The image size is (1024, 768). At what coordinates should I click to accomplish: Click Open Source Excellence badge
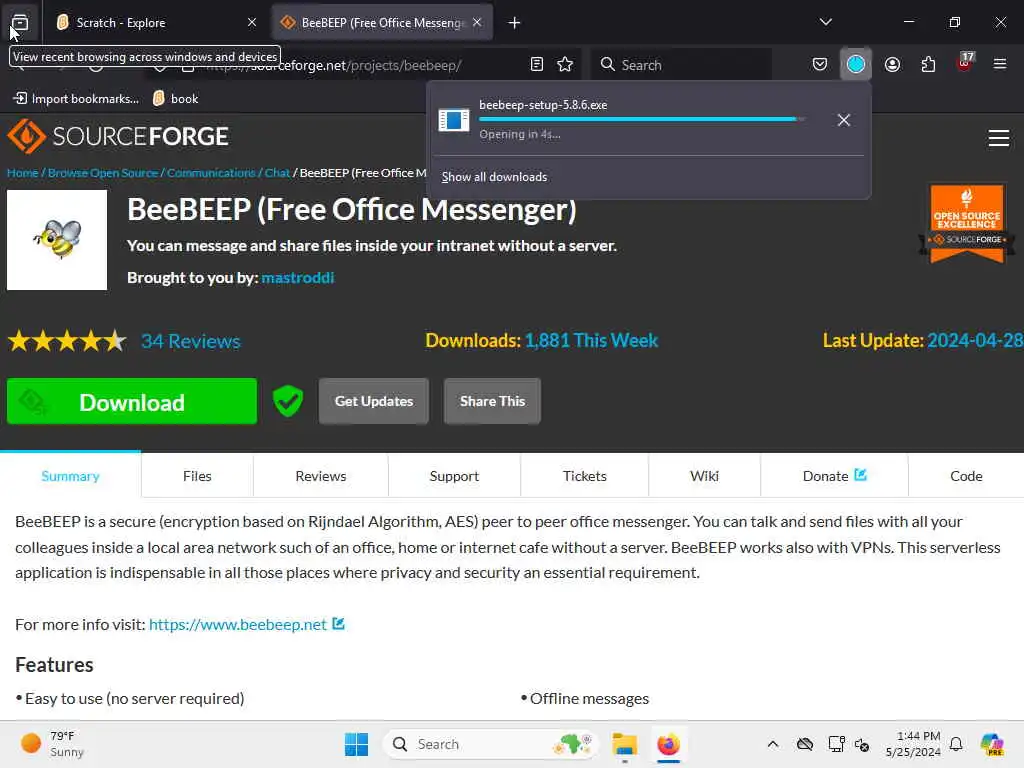coord(967,223)
